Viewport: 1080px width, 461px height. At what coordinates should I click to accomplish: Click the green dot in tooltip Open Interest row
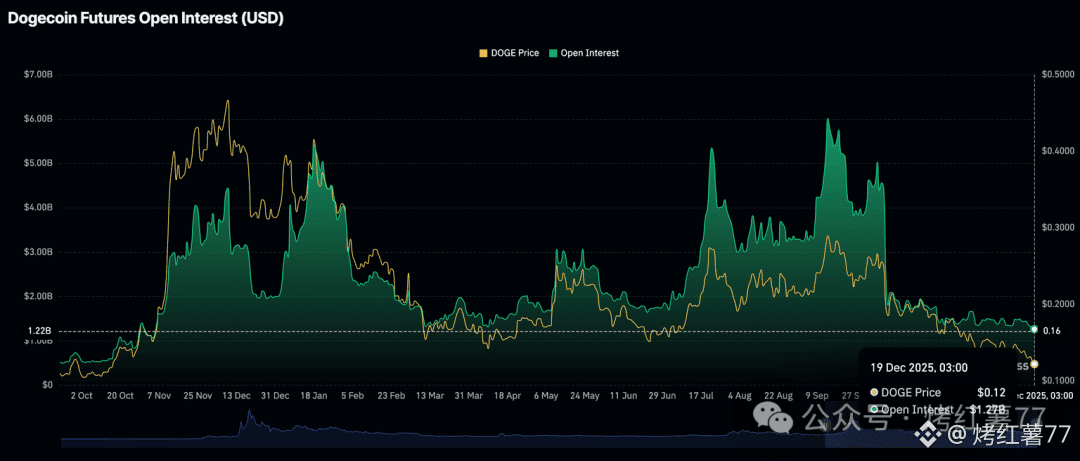[x=875, y=409]
